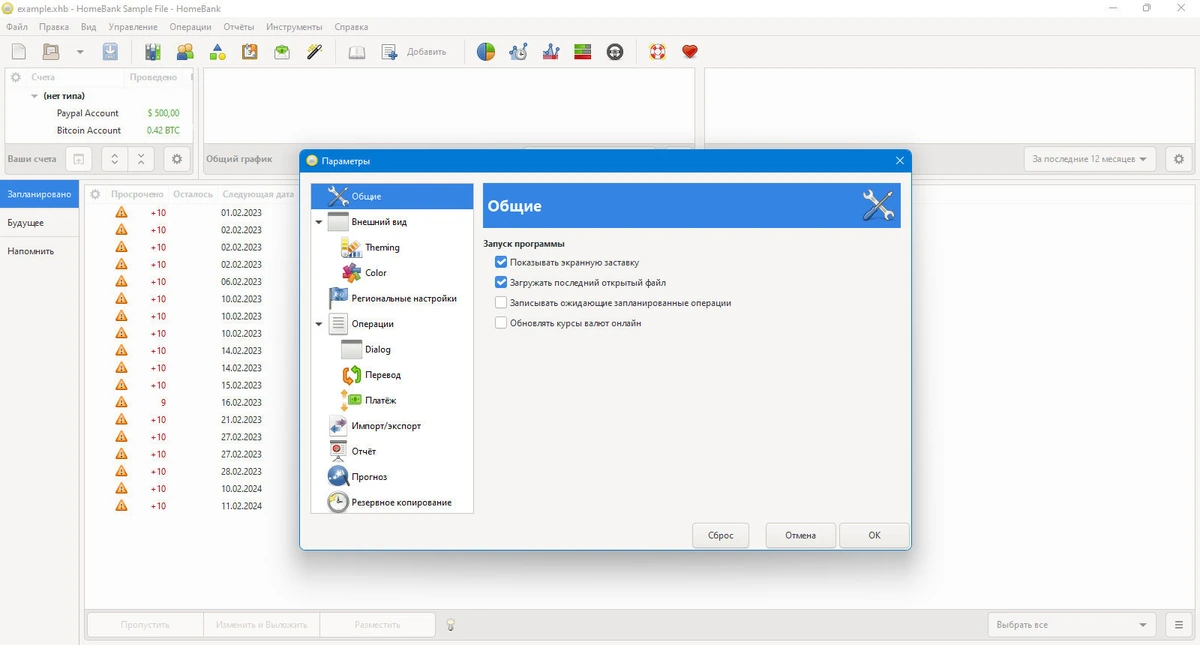The height and width of the screenshot is (645, 1200).
Task: Open the magic wand assignments icon
Action: [x=314, y=52]
